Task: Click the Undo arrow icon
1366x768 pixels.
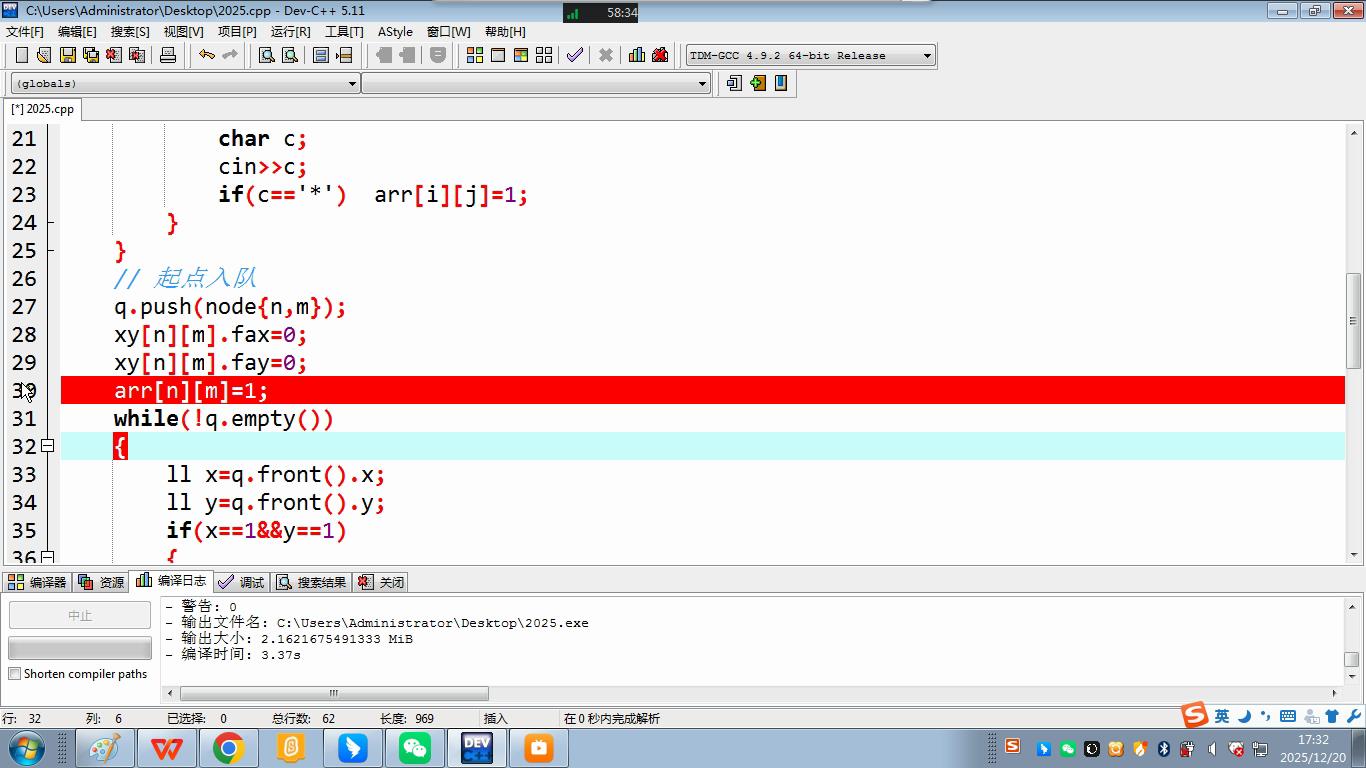Action: point(206,55)
